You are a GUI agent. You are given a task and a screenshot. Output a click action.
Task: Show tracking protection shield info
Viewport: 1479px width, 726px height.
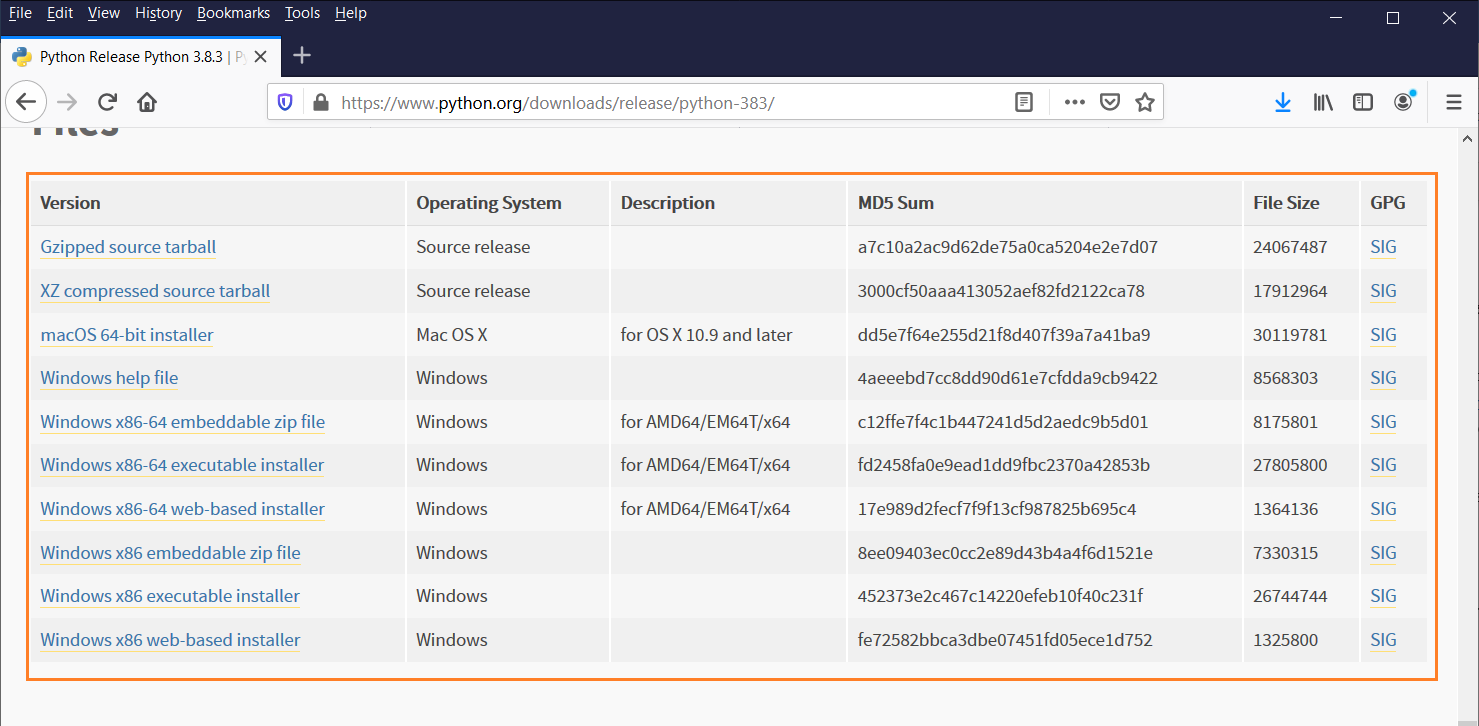286,102
